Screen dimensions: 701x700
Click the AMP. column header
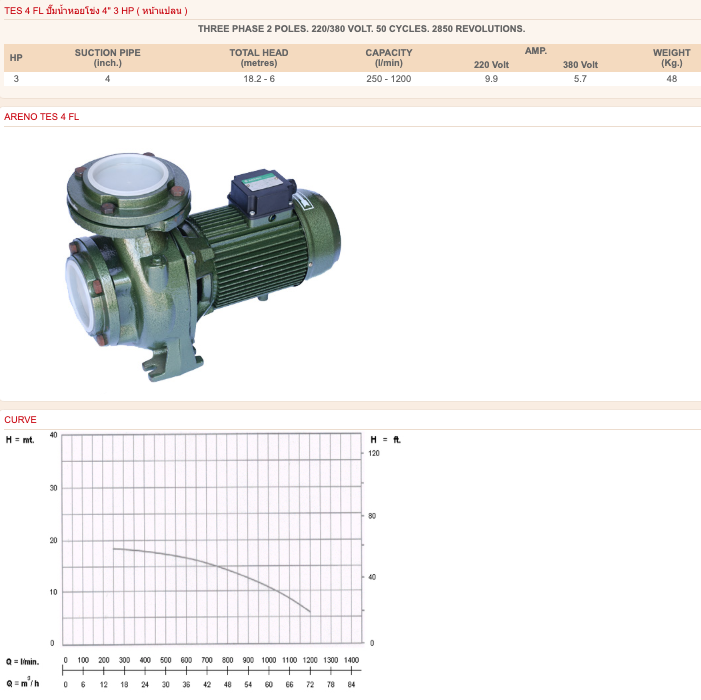pos(536,51)
